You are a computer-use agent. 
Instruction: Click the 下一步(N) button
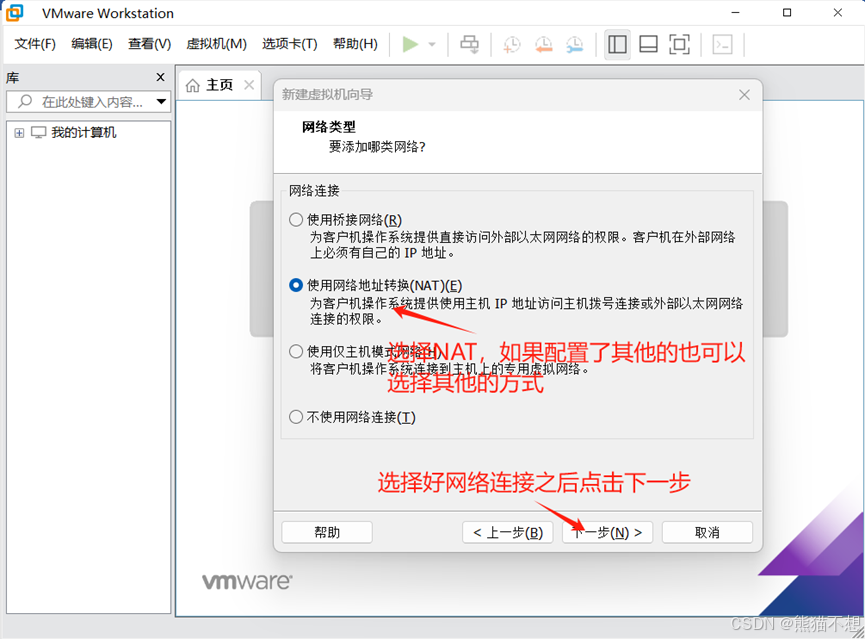tap(607, 532)
